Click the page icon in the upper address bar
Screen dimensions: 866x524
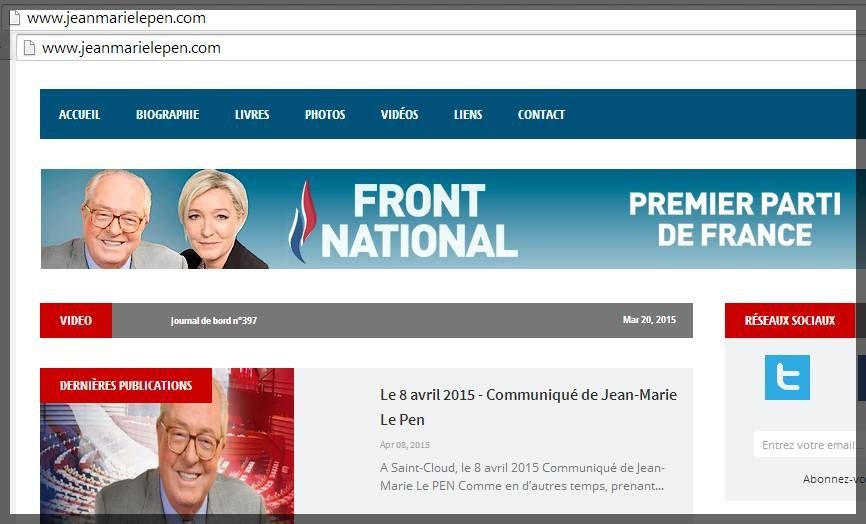point(15,18)
